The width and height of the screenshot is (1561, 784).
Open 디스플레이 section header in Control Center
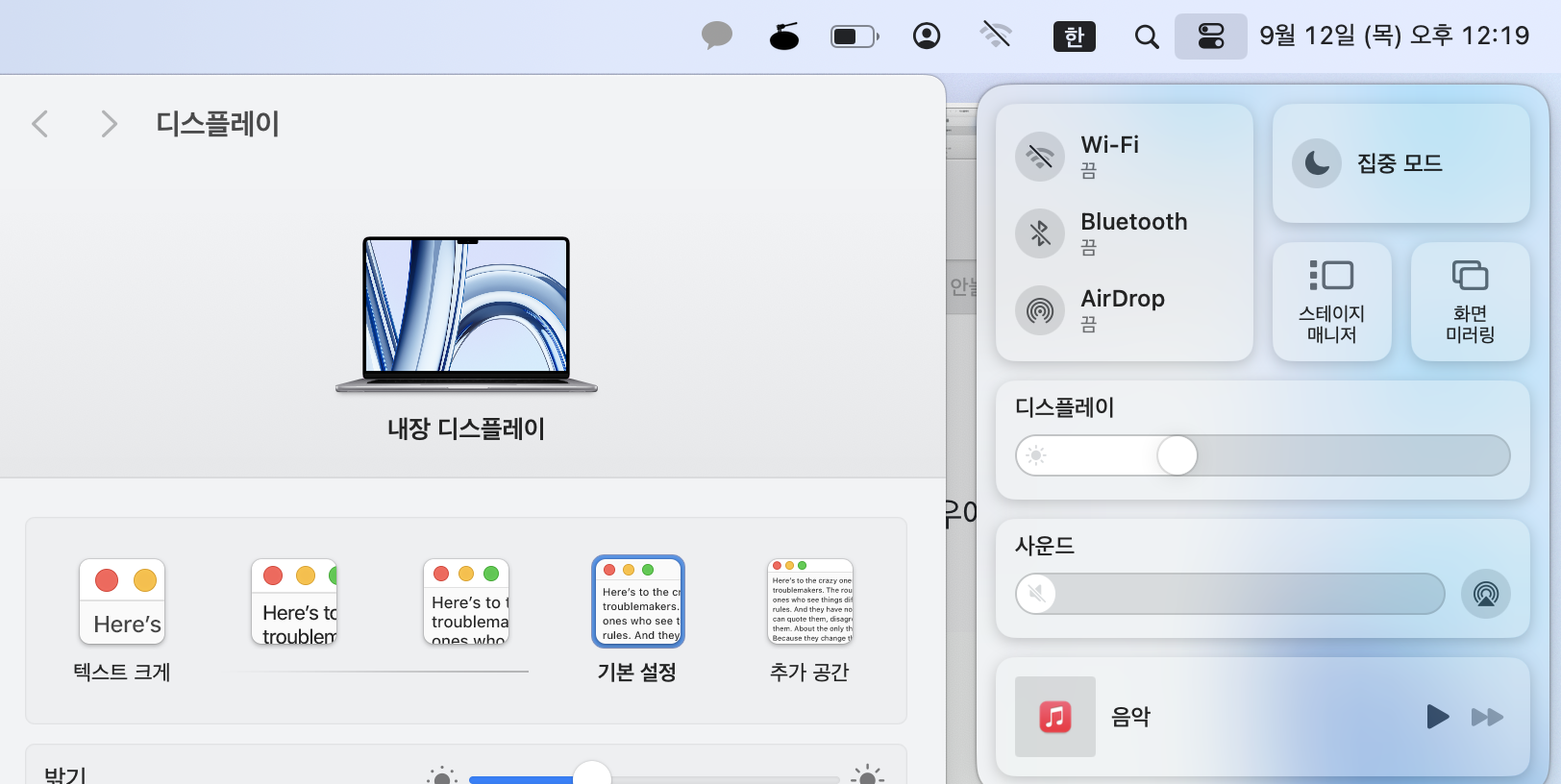(x=1064, y=407)
